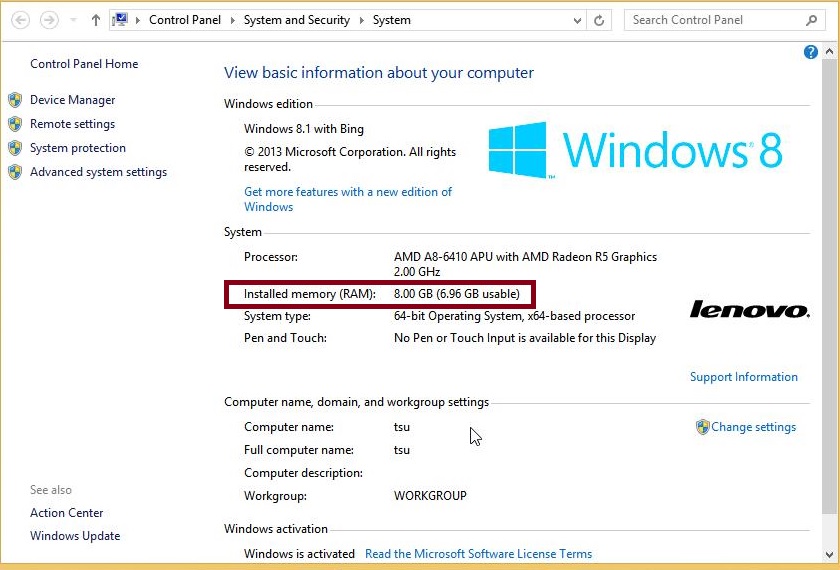Open recent locations dropdown arrow
The width and height of the screenshot is (840, 570).
[x=73, y=20]
